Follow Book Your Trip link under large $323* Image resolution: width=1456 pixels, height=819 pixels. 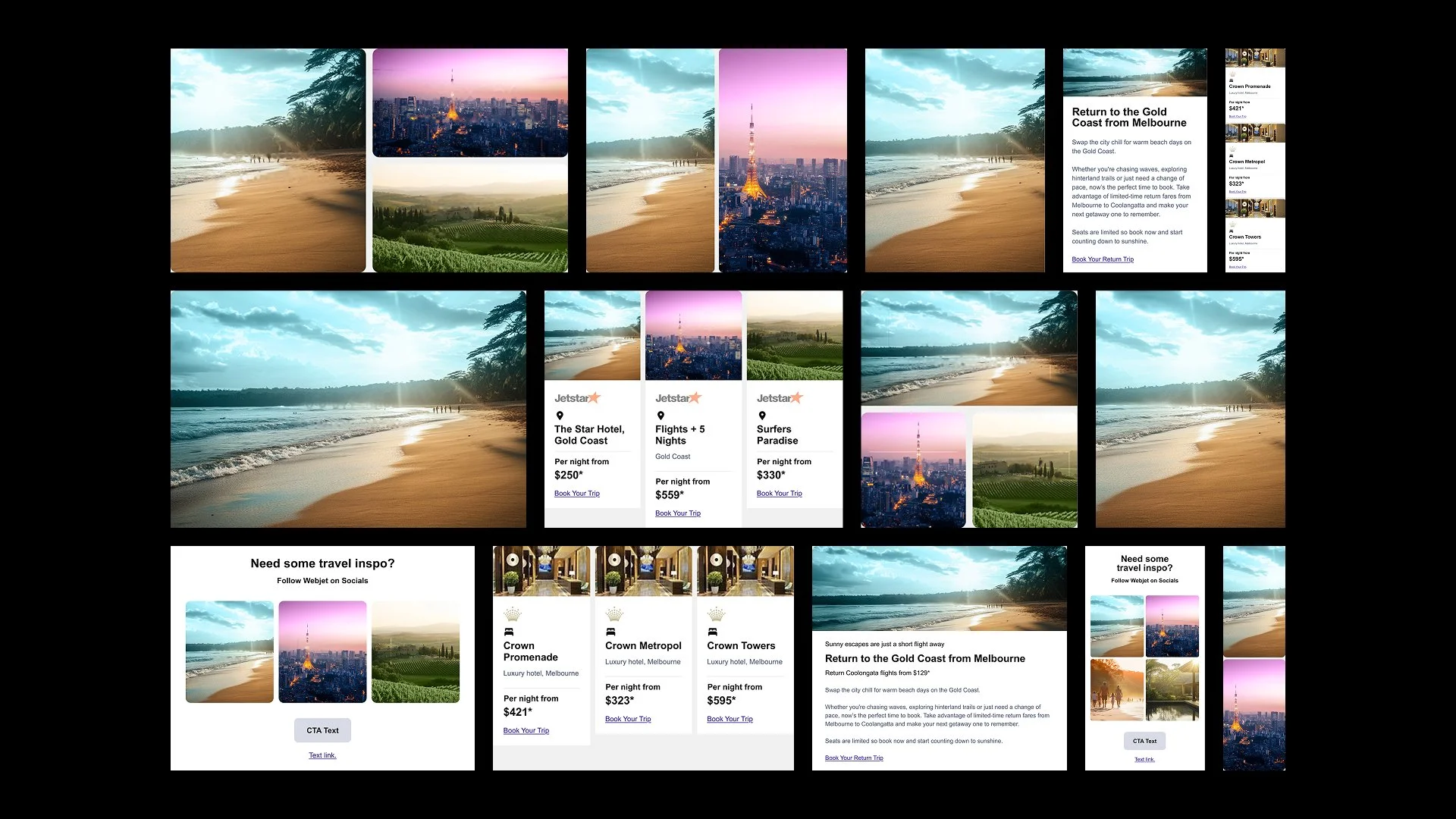[x=628, y=719]
